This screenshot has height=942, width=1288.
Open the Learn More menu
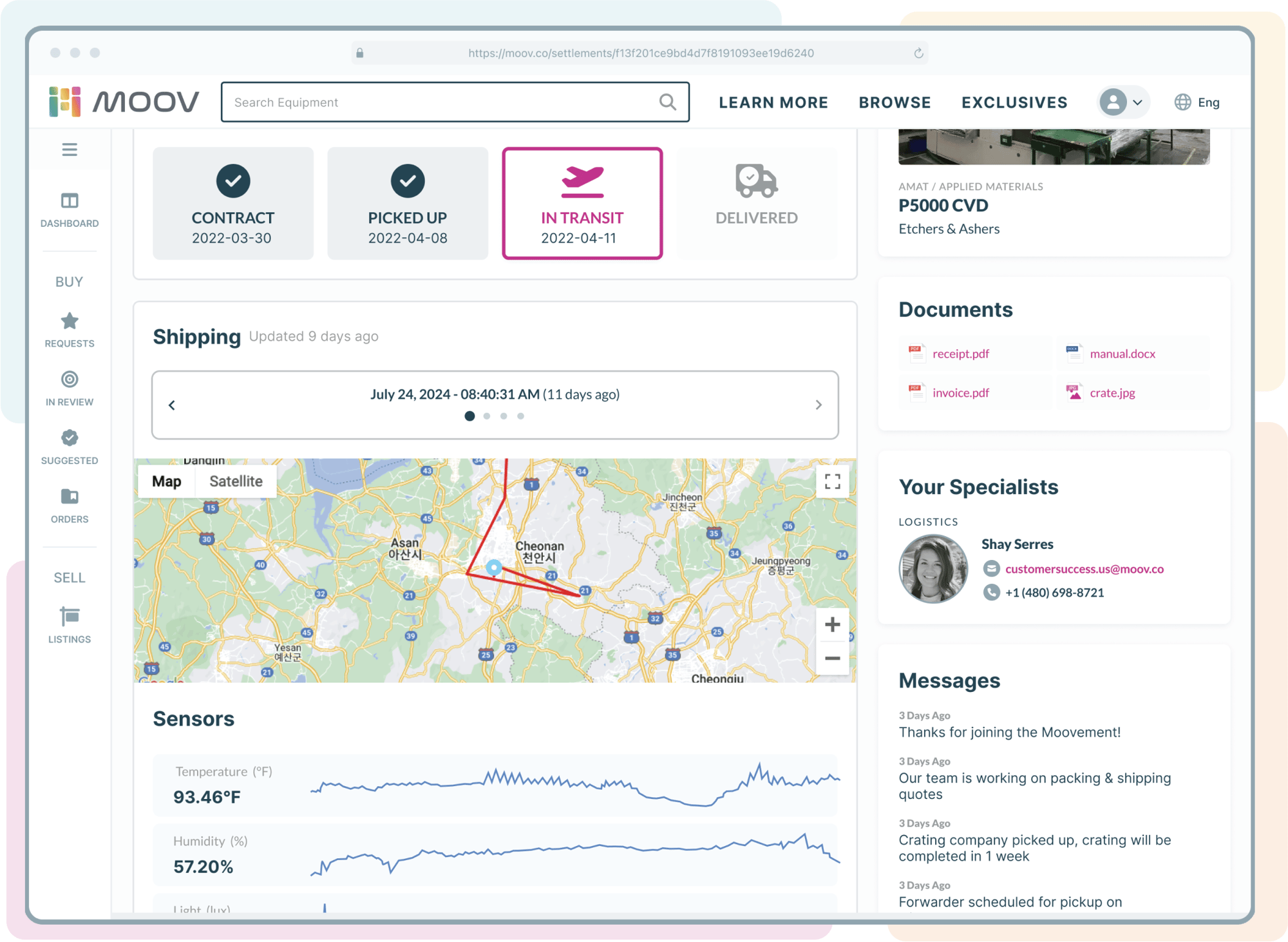[x=773, y=102]
